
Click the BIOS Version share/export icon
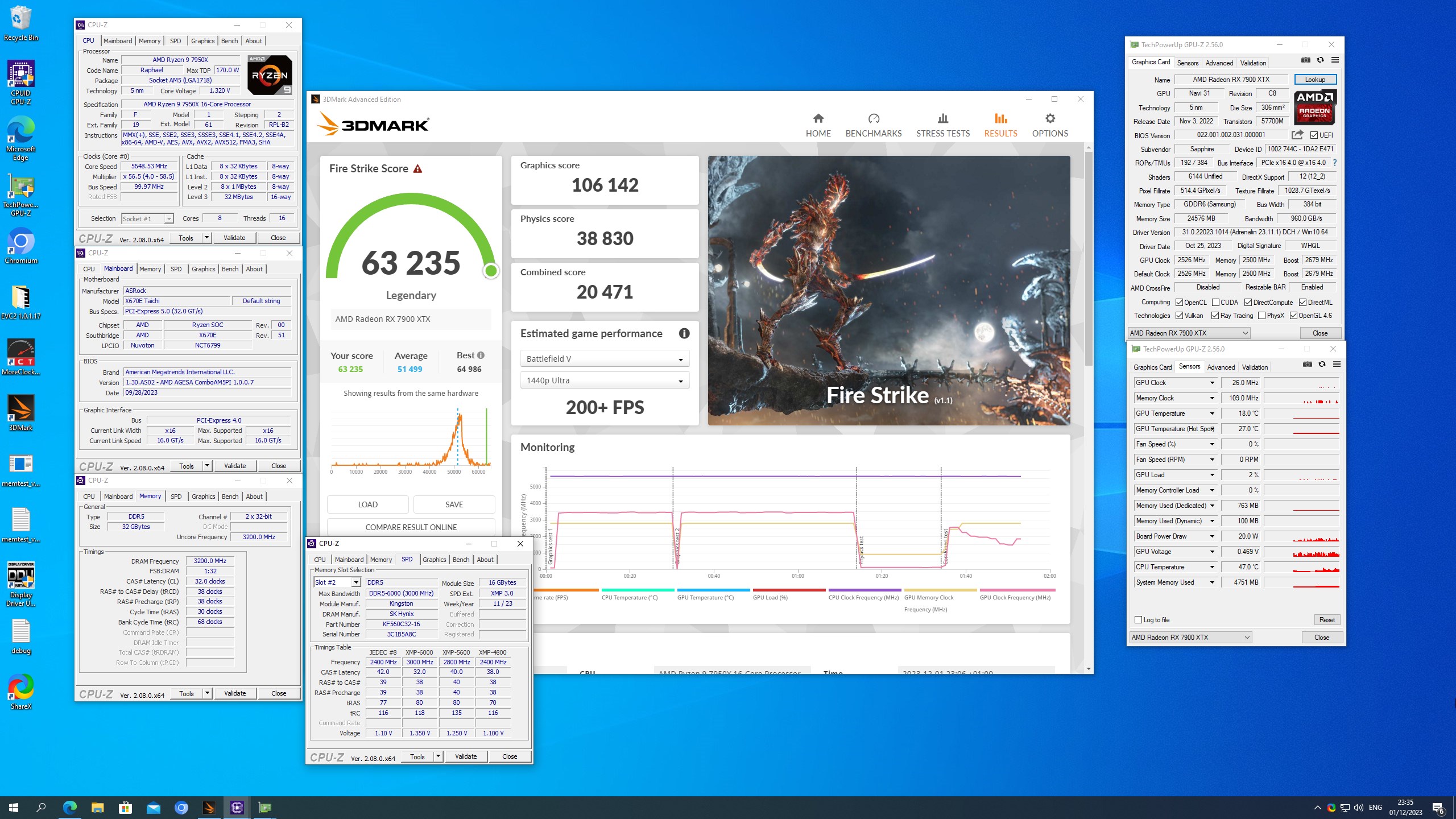1297,135
